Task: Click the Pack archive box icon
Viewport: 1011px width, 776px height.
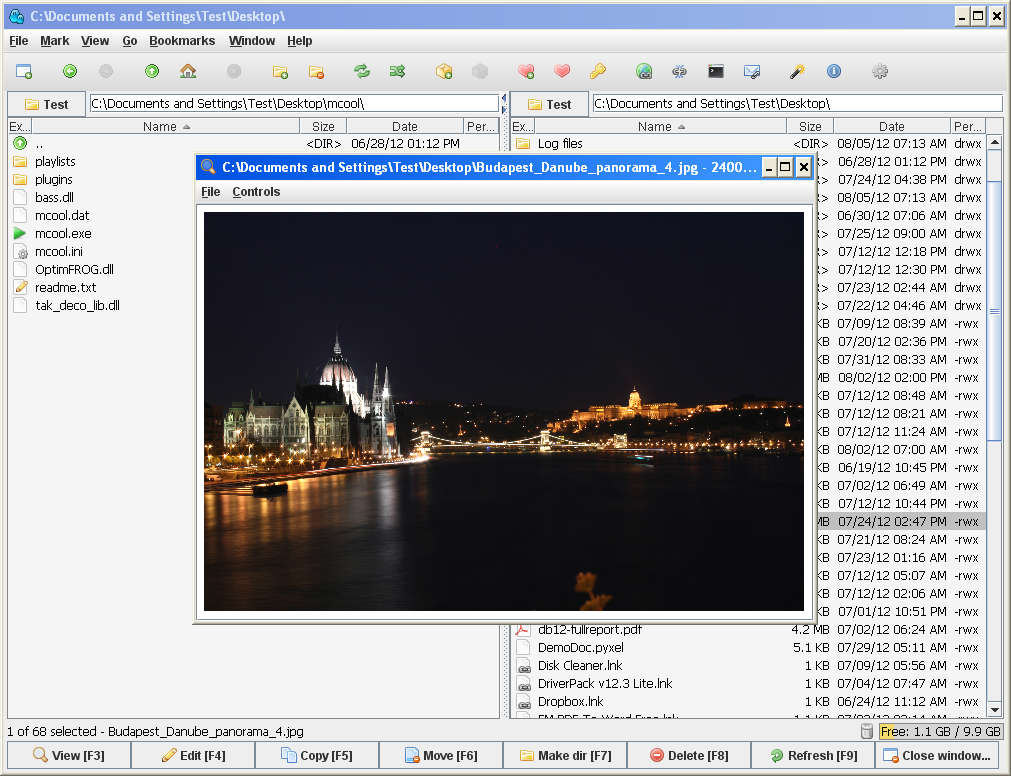Action: (x=444, y=71)
